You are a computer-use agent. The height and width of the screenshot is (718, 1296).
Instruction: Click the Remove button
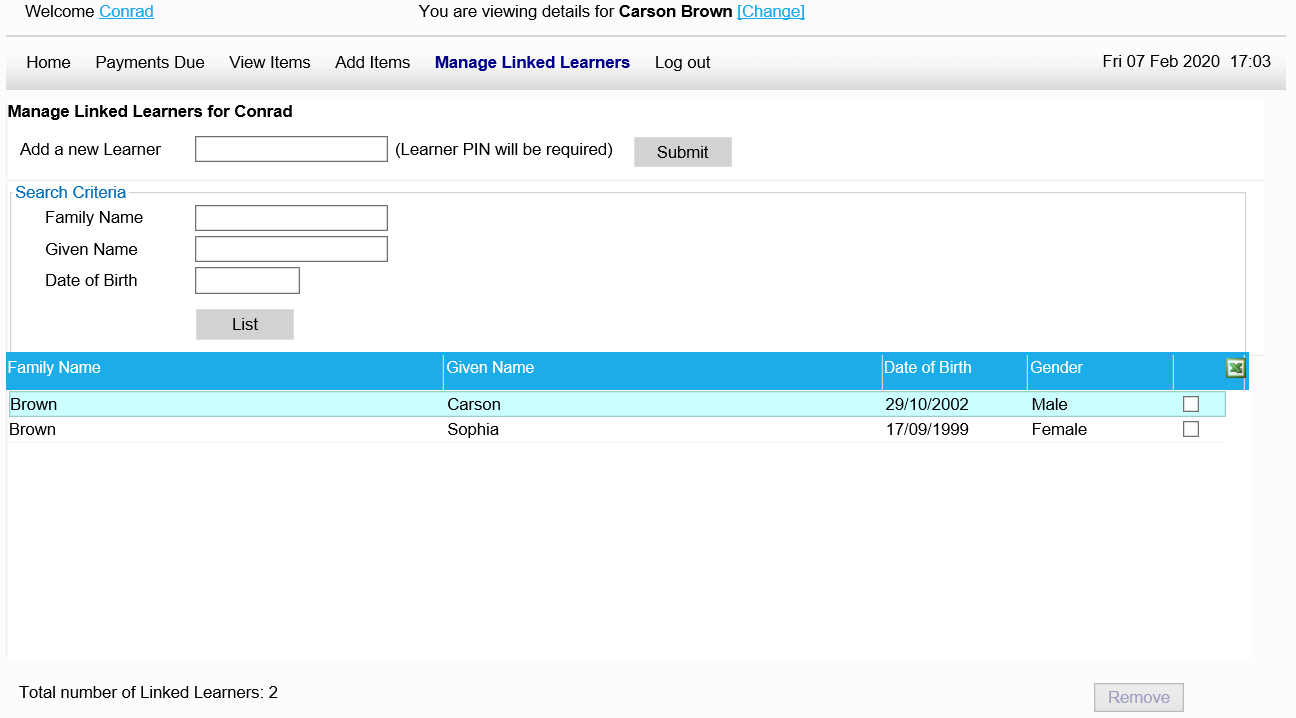point(1139,697)
